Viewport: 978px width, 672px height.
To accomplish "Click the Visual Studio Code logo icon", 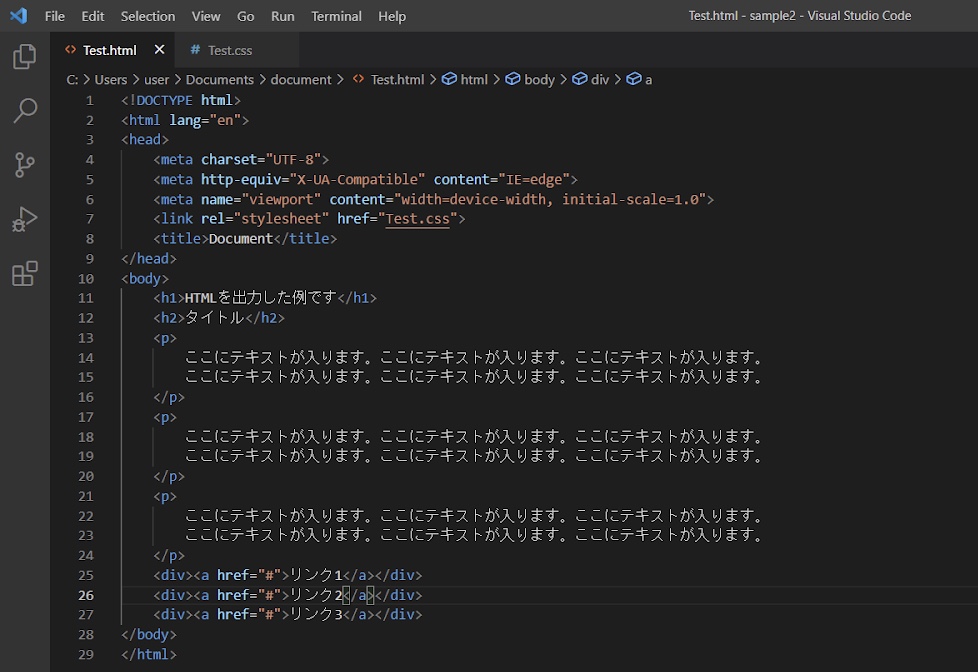I will (x=18, y=16).
